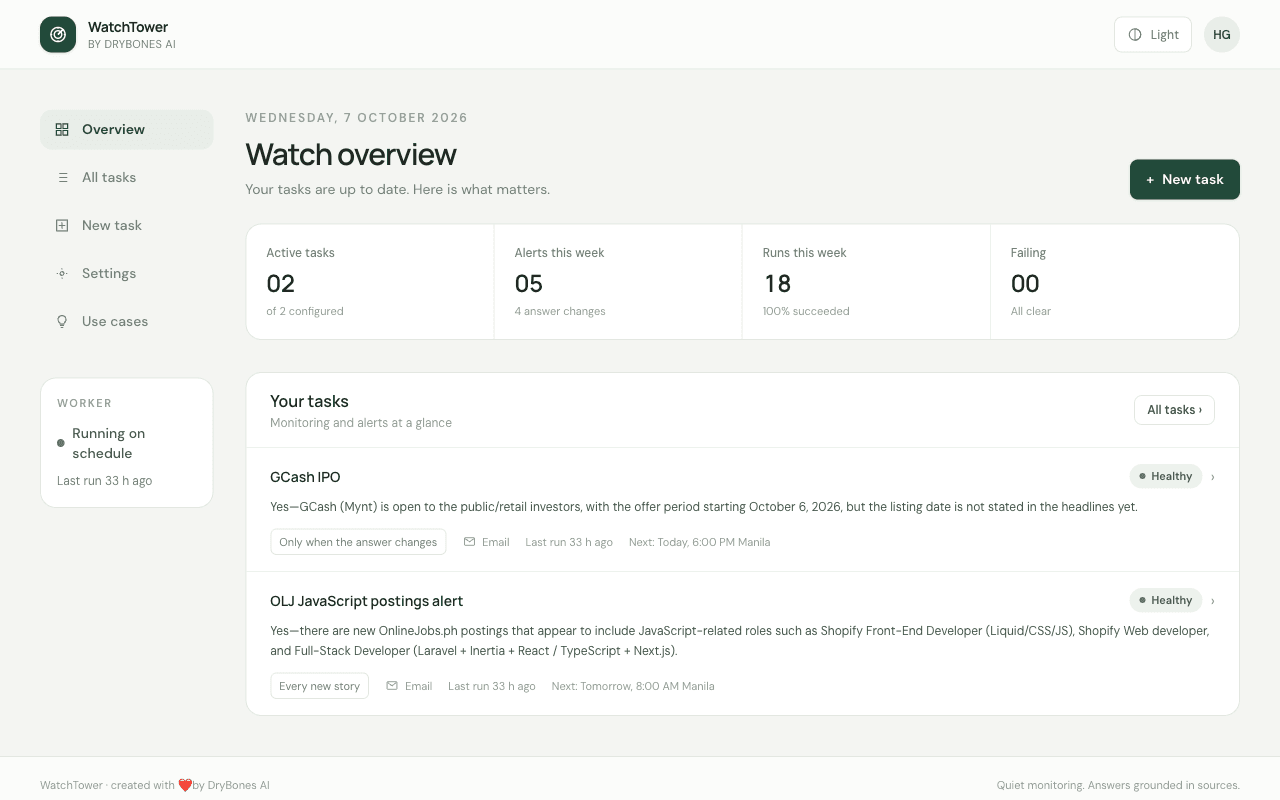Click the All tasks list icon

(x=62, y=177)
